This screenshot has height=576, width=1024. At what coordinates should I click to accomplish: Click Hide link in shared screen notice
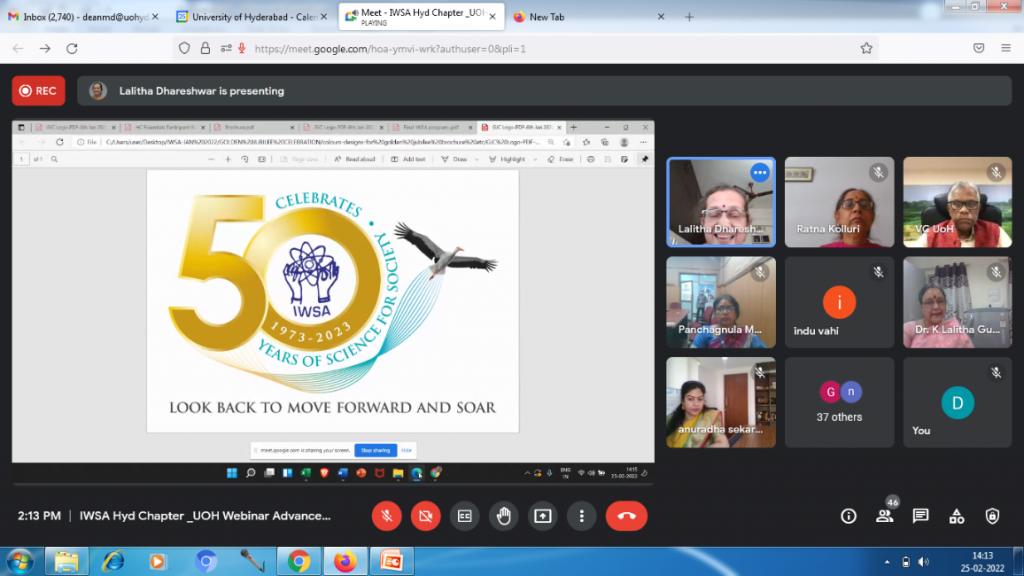pos(406,451)
